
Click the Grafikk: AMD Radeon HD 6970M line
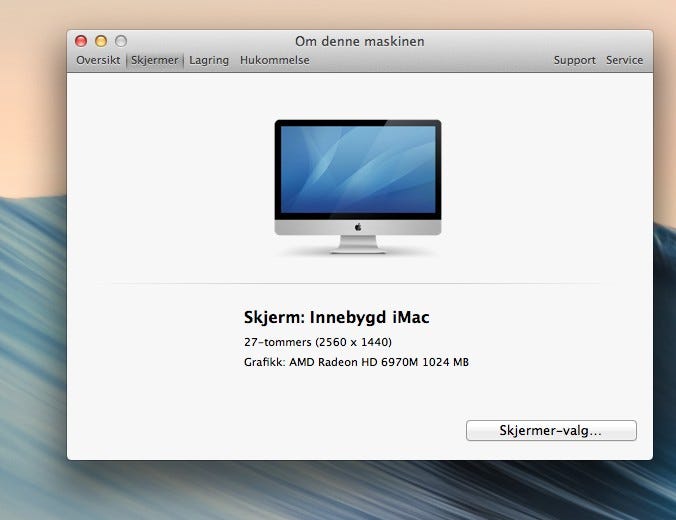point(356,362)
